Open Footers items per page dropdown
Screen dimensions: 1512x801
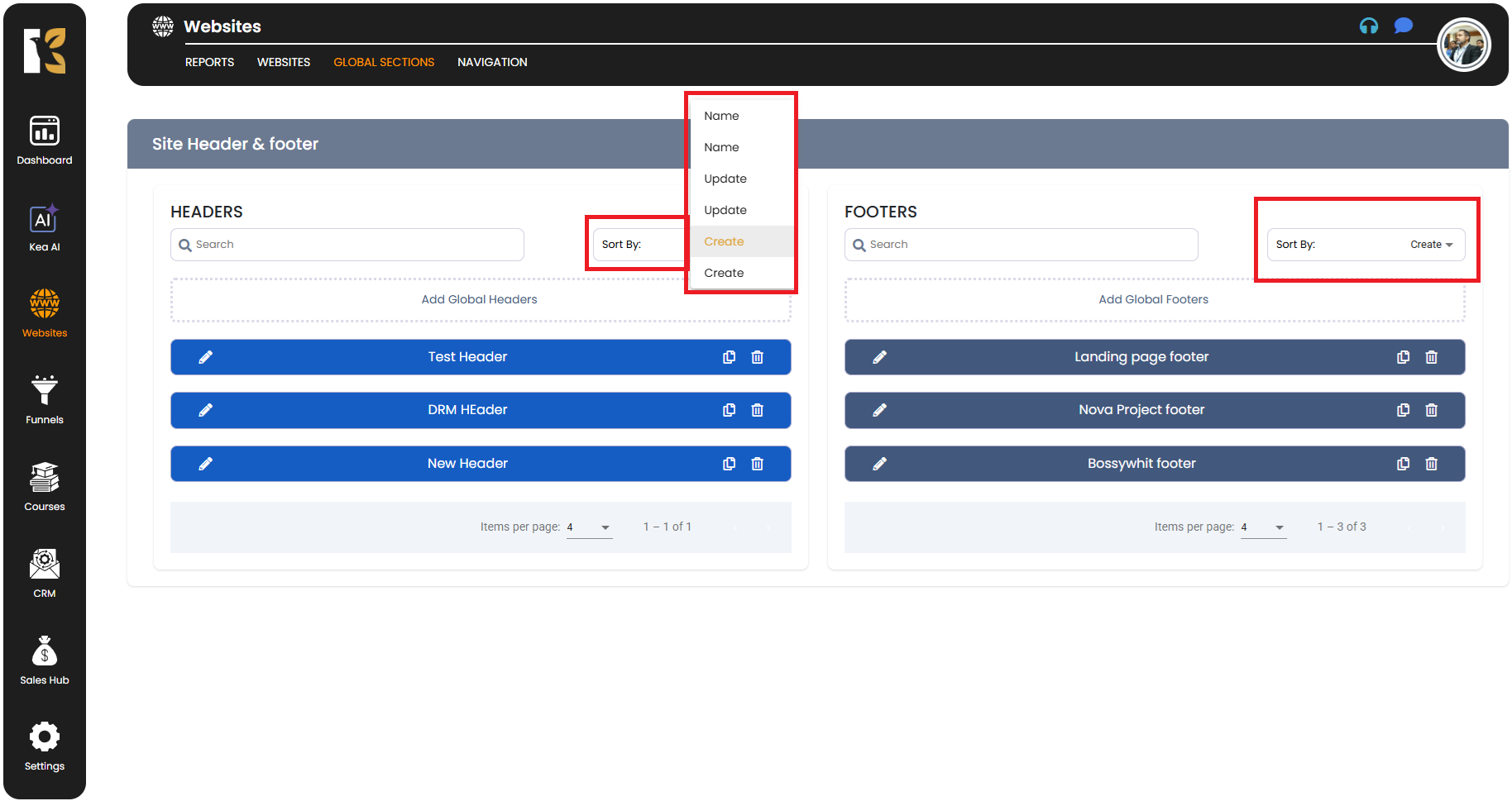[x=1263, y=527]
